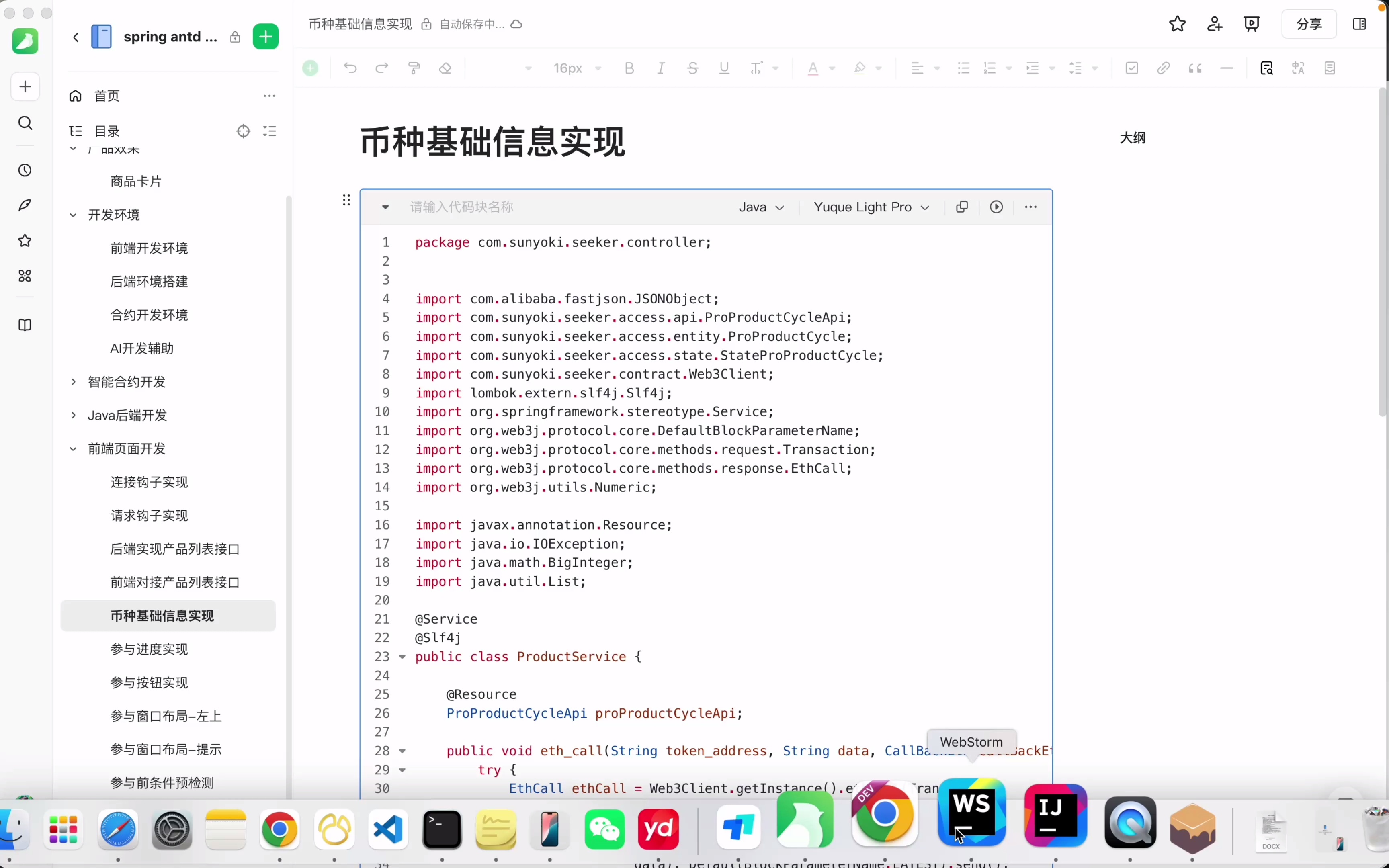This screenshot has width=1389, height=868.
Task: Toggle bold formatting in the toolbar
Action: pos(629,68)
